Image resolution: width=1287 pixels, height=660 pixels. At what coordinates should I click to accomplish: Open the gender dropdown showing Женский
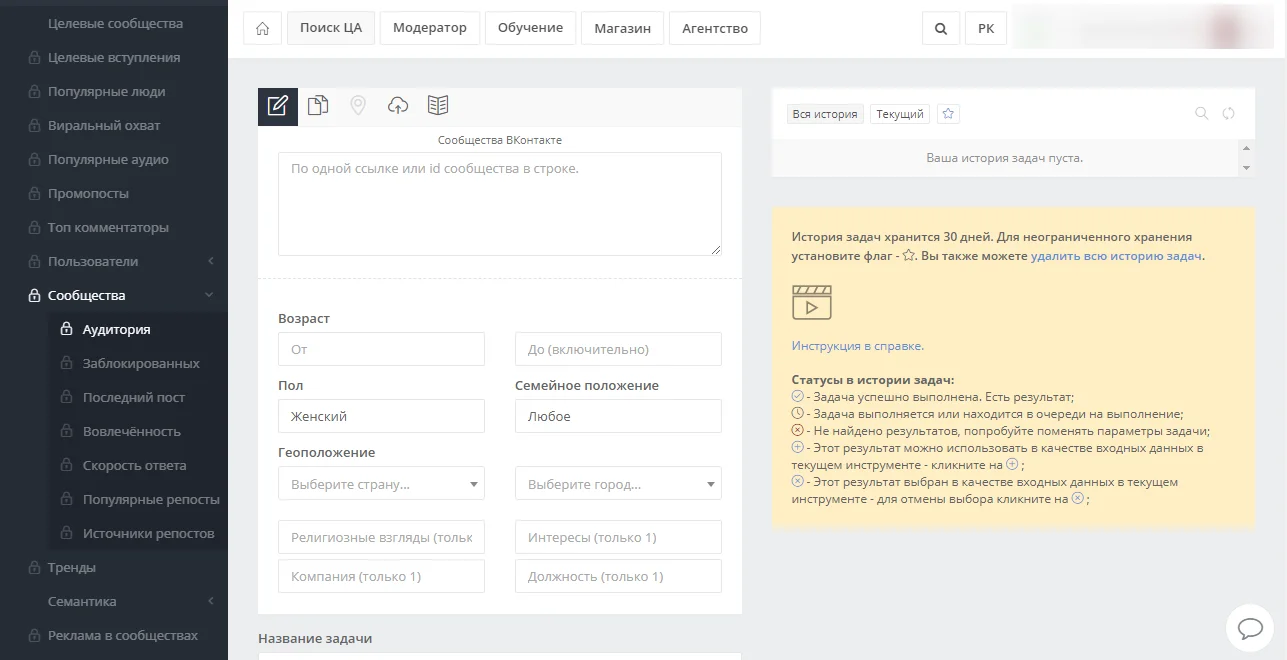click(x=381, y=416)
